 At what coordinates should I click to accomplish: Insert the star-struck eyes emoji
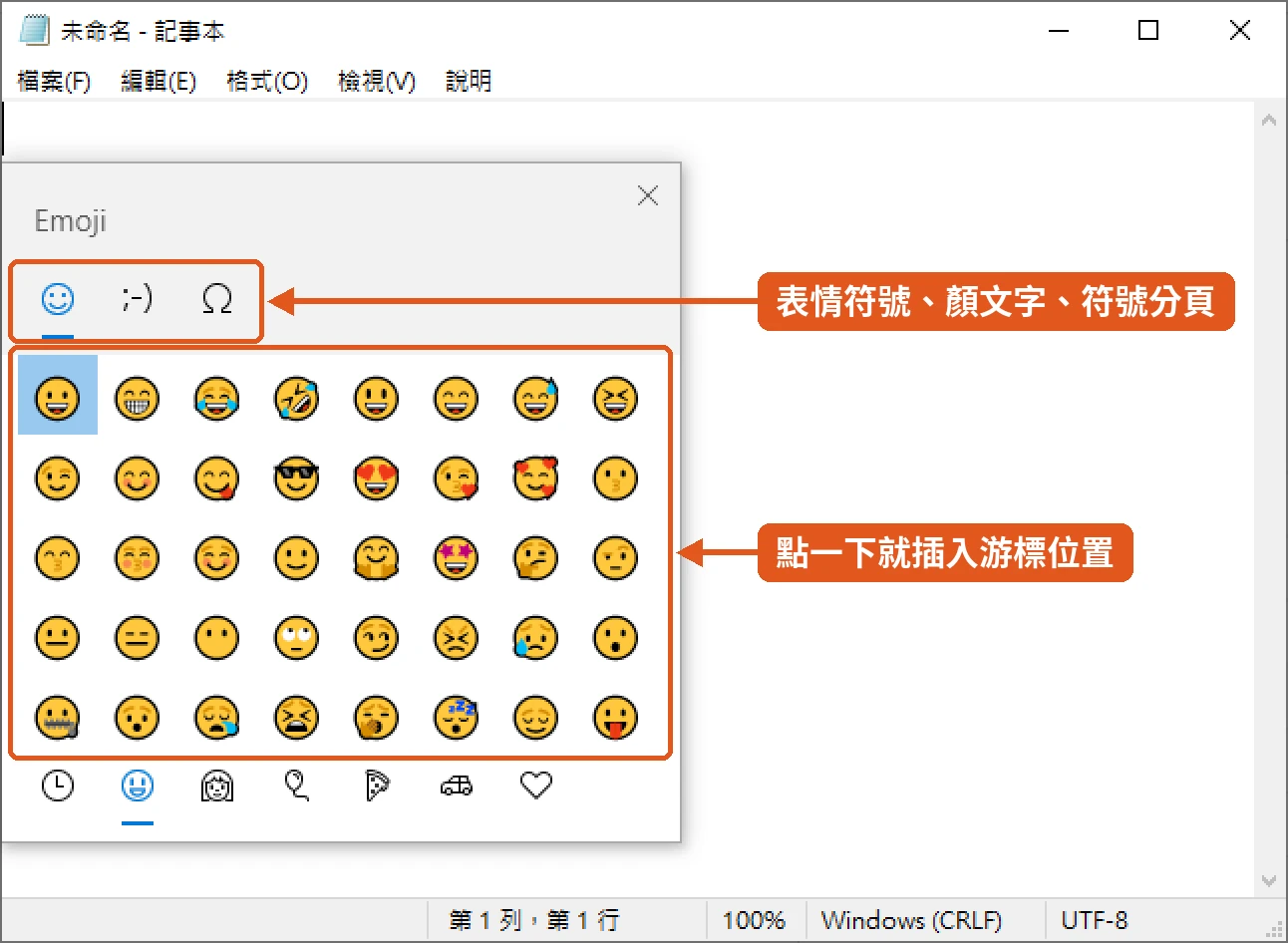point(457,558)
